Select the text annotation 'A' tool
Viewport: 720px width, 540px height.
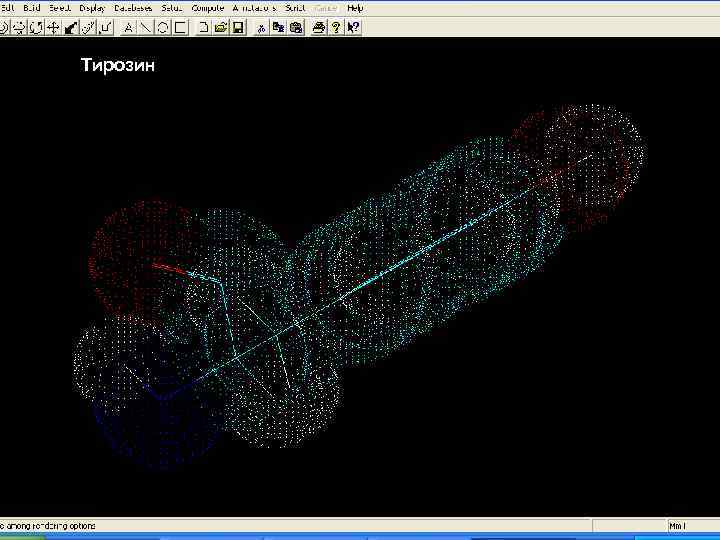click(128, 28)
